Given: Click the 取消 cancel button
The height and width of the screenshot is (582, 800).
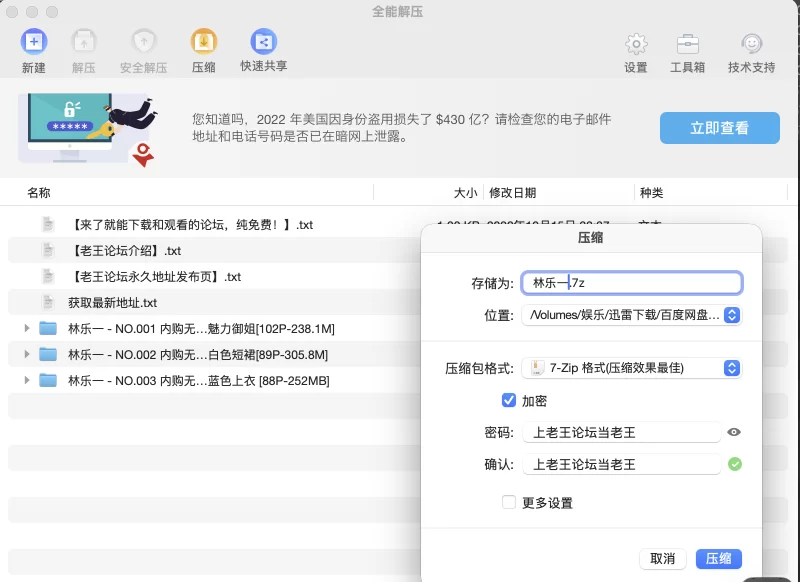Looking at the screenshot, I should click(662, 559).
